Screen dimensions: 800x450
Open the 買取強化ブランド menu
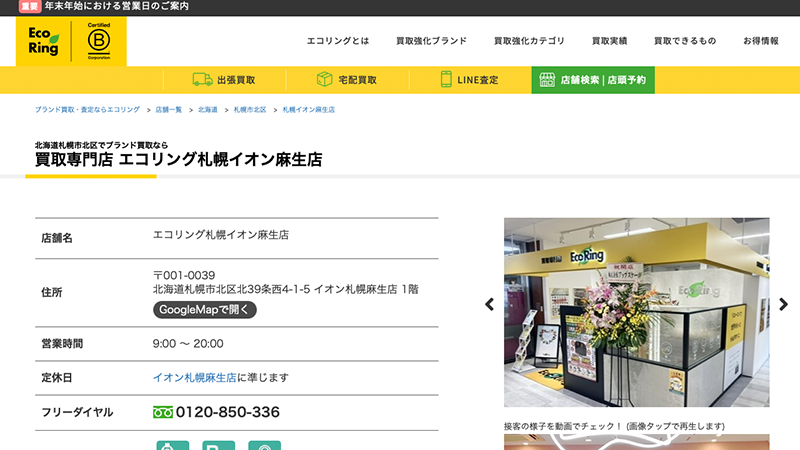431,41
